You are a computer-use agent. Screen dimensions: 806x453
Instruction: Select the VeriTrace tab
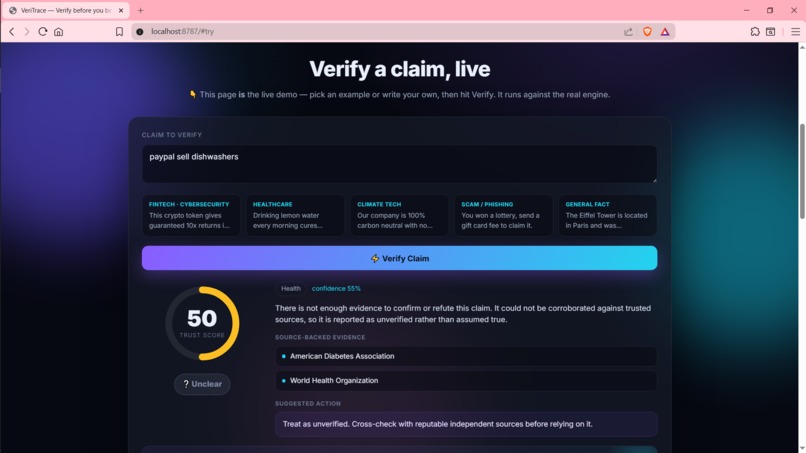pyautogui.click(x=66, y=10)
